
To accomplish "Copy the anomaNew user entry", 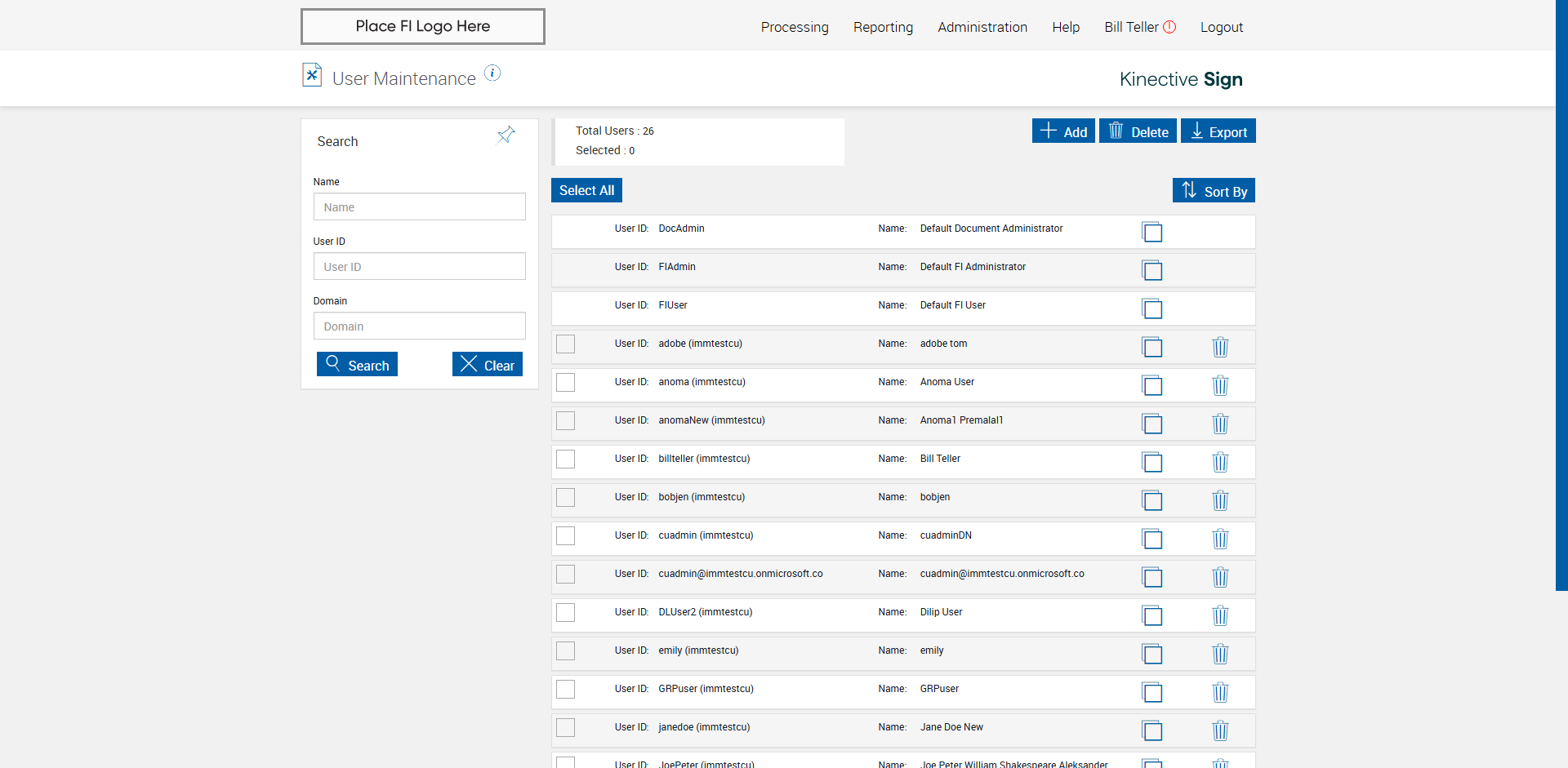I will coord(1151,424).
